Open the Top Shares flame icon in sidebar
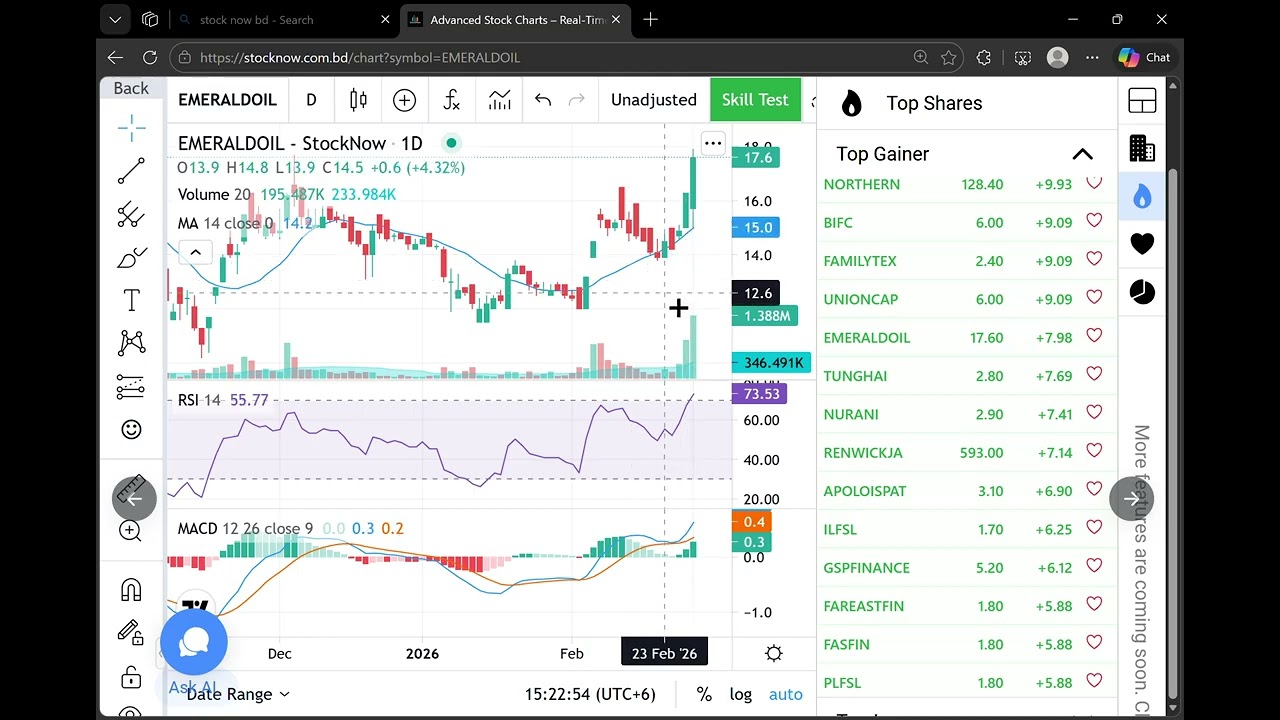This screenshot has width=1280, height=720. tap(1142, 196)
